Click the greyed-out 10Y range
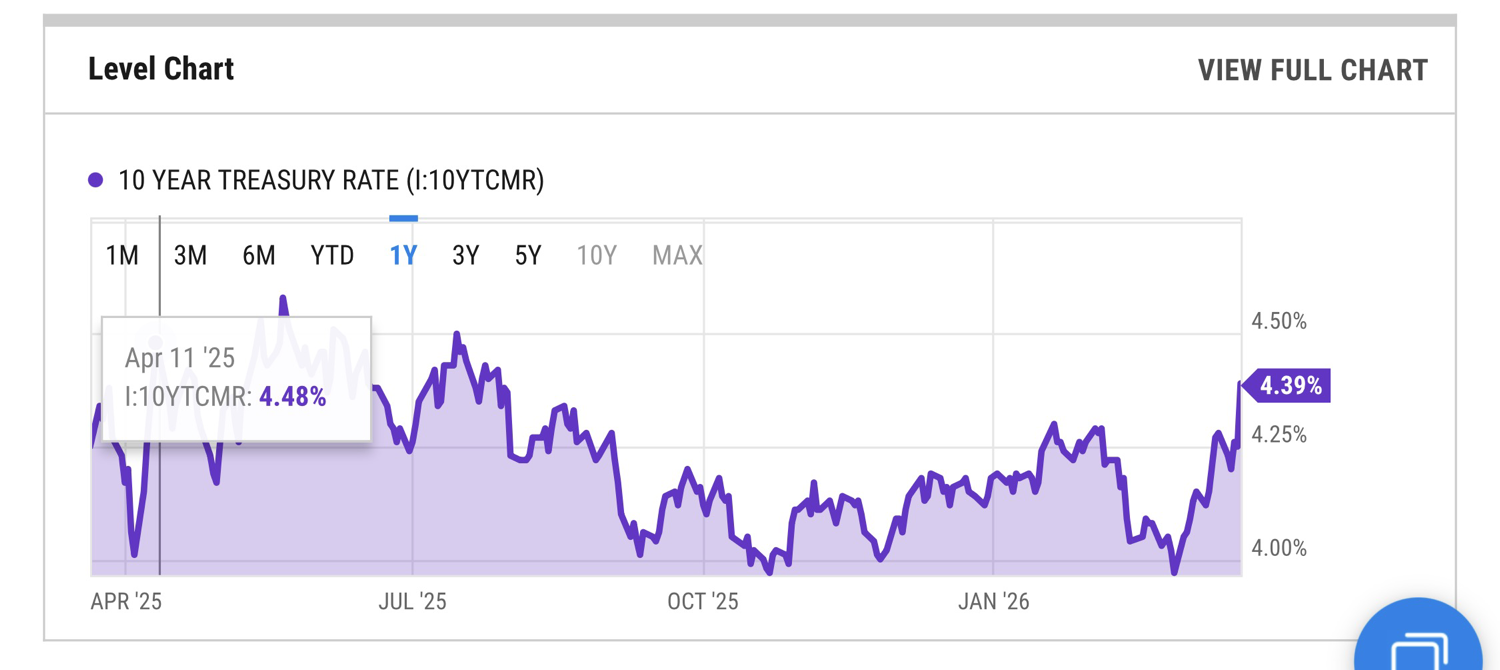The image size is (1500, 670). (x=596, y=256)
